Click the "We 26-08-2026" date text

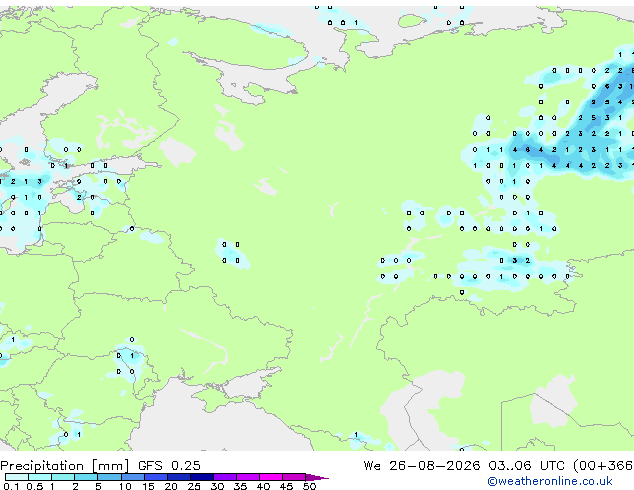(x=422, y=466)
